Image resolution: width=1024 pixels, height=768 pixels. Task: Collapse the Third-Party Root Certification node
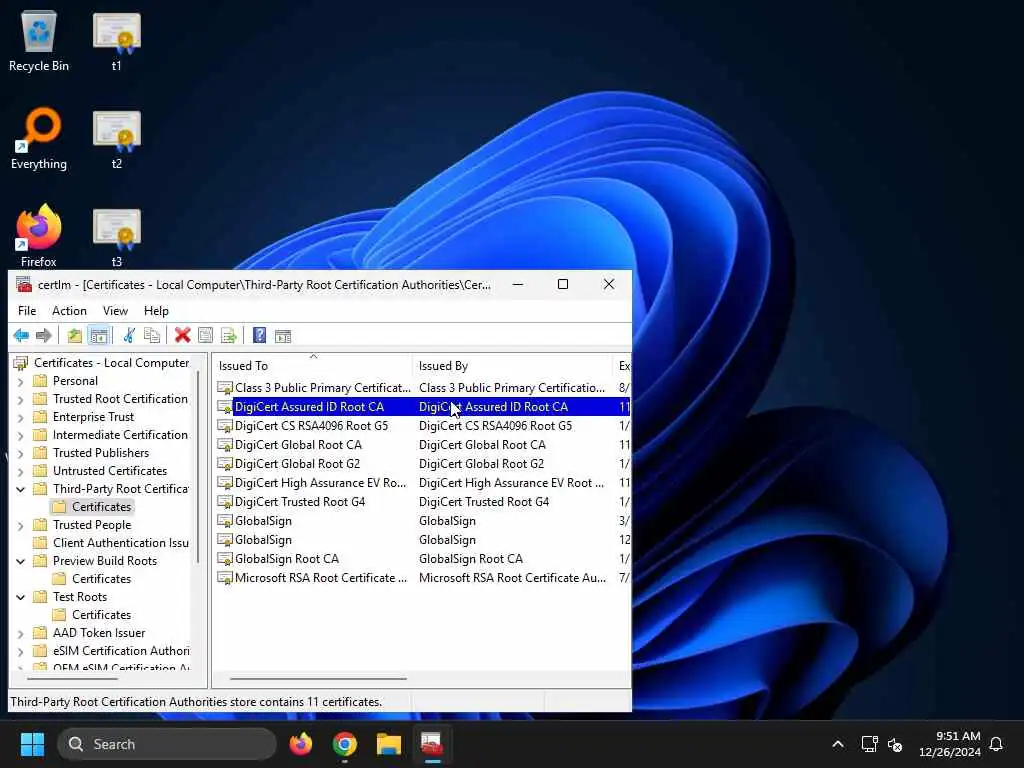pos(20,489)
